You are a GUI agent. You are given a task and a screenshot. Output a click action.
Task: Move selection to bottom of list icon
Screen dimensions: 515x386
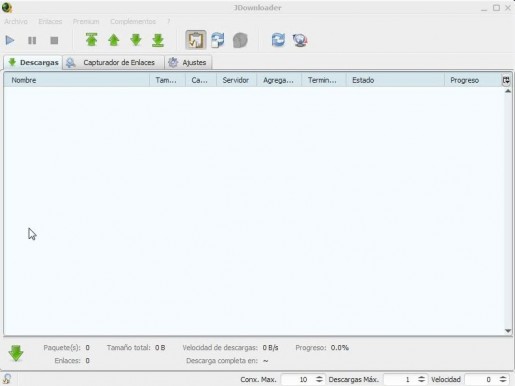click(x=158, y=40)
